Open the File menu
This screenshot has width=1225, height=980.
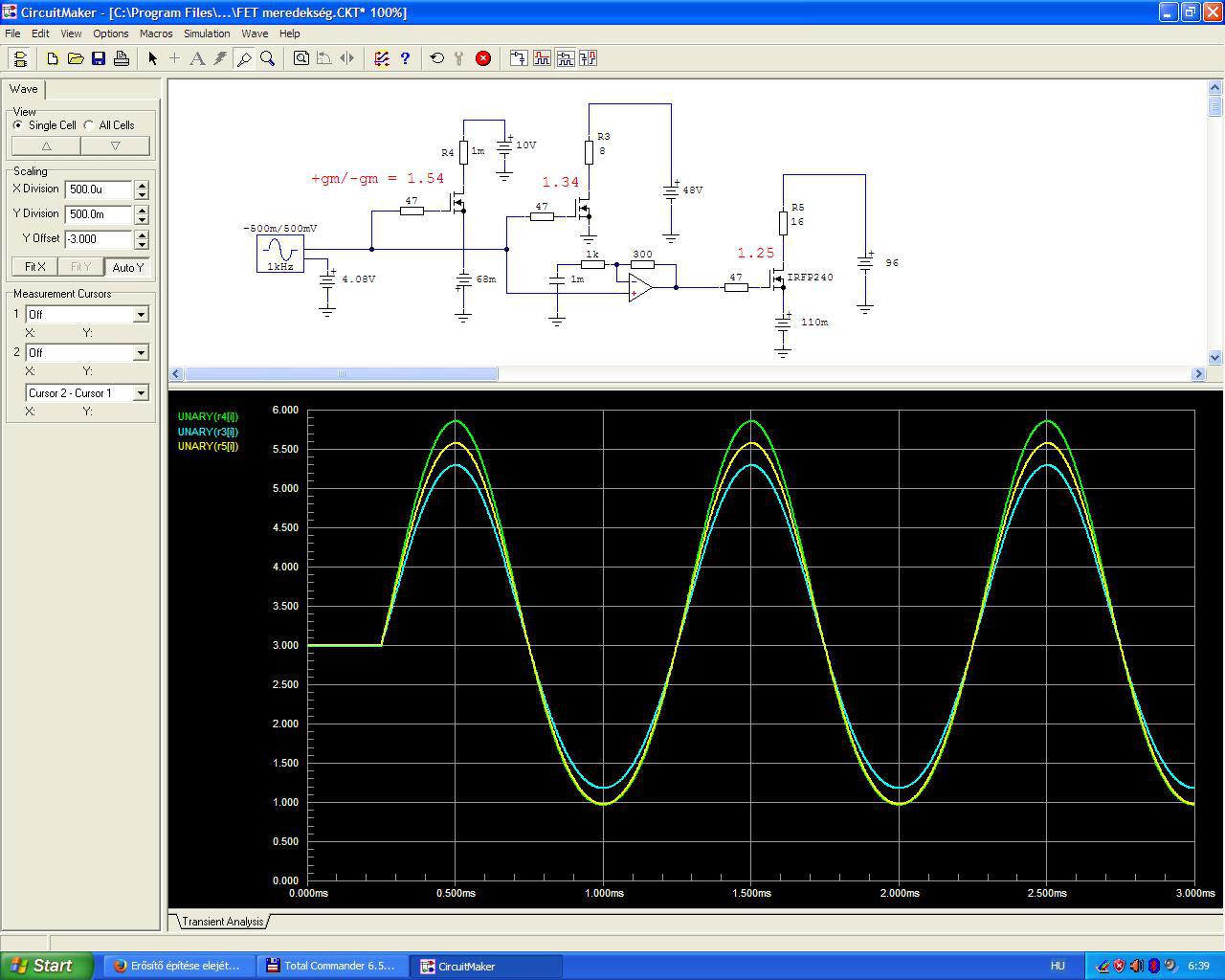[12, 33]
